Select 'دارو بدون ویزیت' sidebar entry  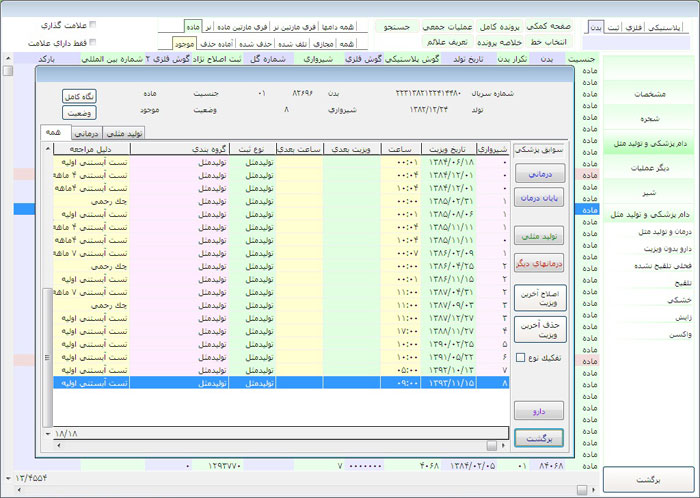668,249
